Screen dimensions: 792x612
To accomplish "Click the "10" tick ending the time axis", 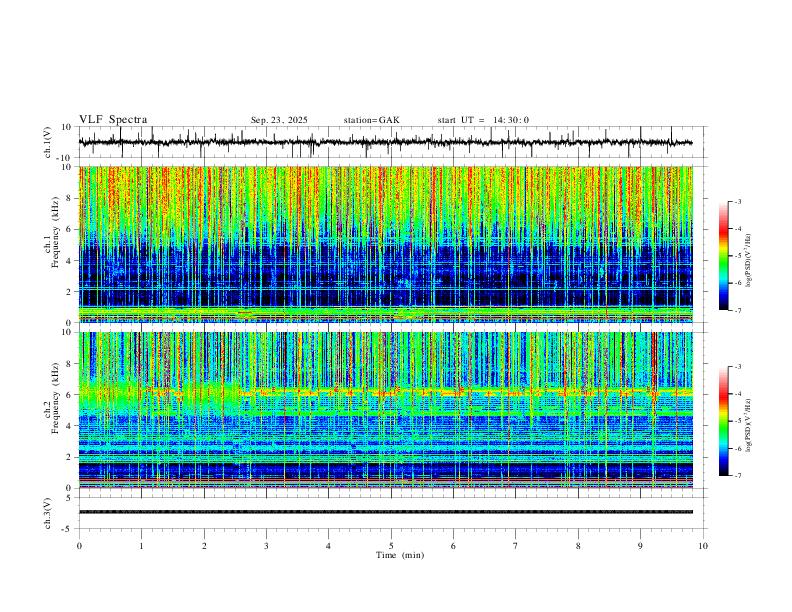I will [703, 546].
